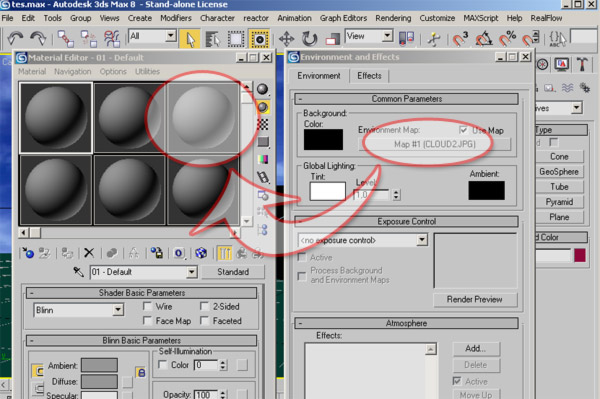Screen dimensions: 600x399
Task: Click the Map #1 (CLOUD2.JPG) environment map button
Action: 434,144
